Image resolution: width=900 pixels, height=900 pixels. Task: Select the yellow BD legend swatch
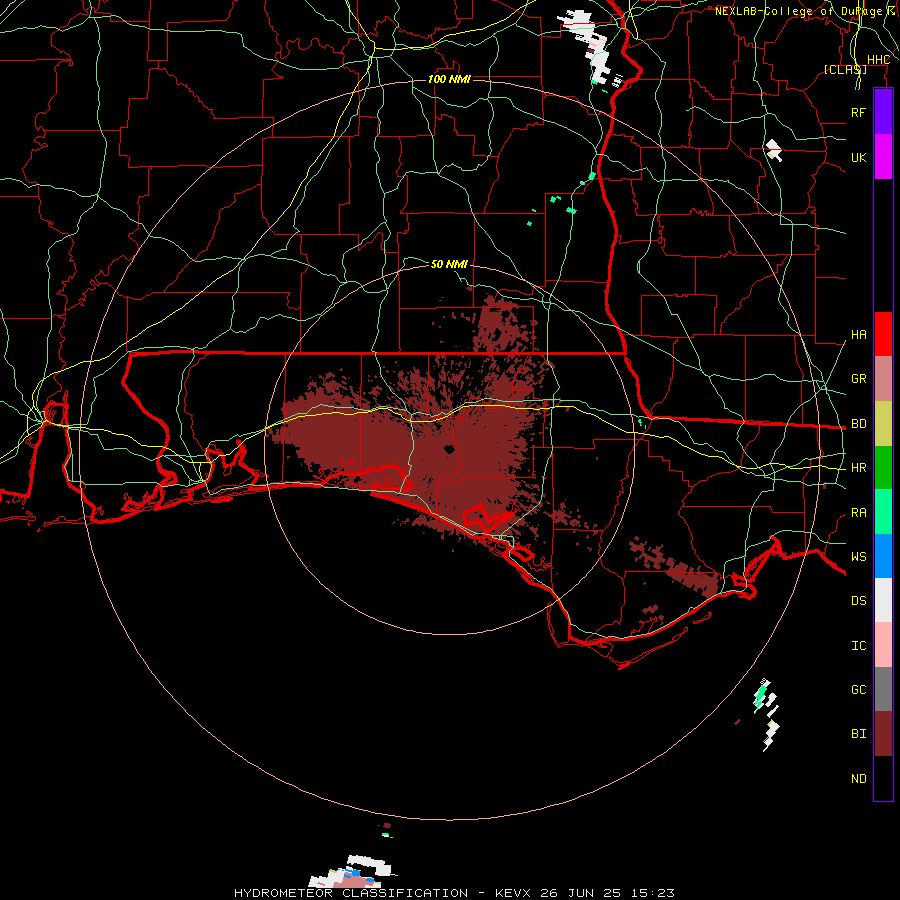[883, 424]
